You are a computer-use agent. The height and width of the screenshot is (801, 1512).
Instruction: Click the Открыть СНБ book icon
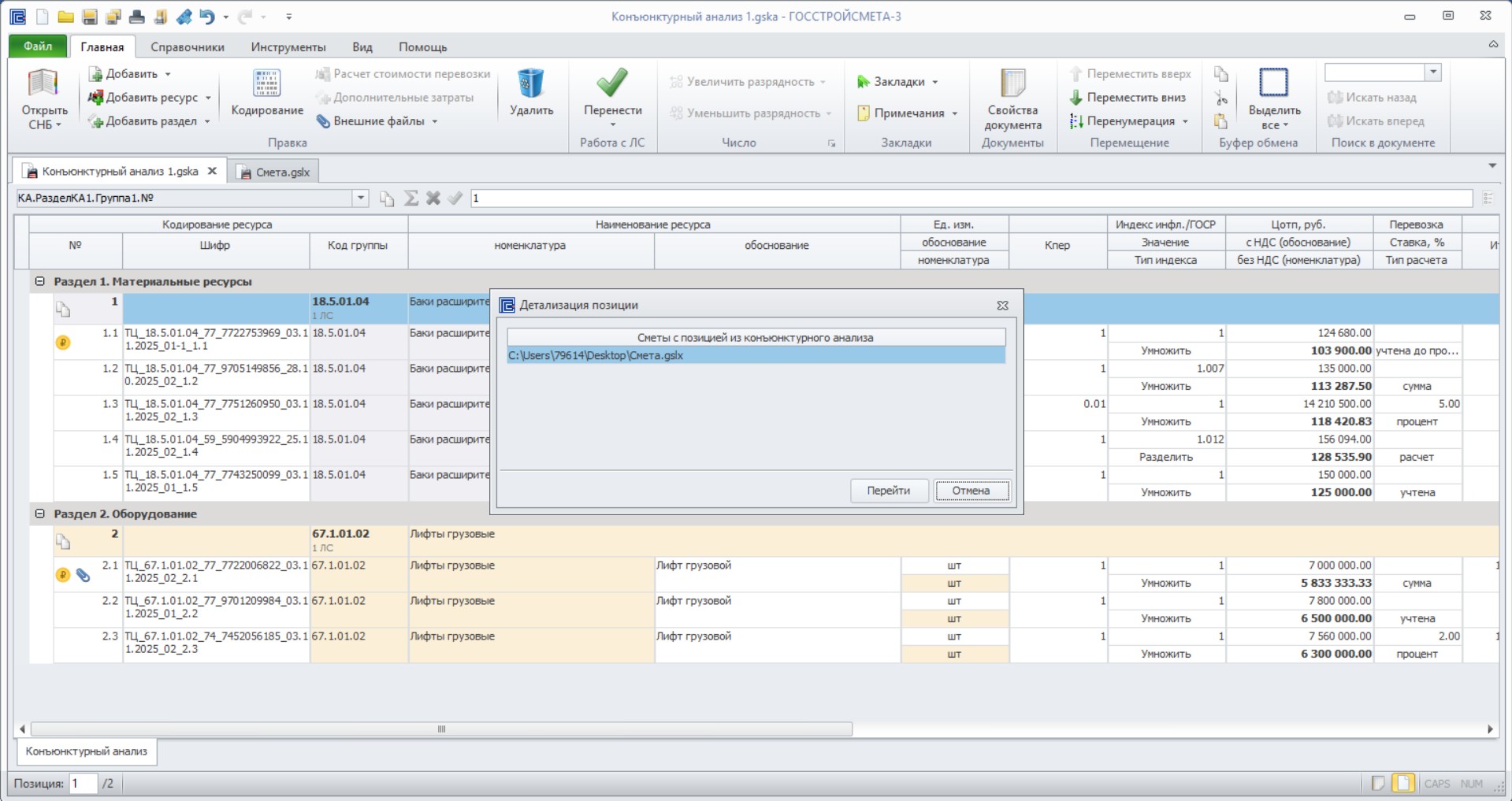(x=43, y=84)
